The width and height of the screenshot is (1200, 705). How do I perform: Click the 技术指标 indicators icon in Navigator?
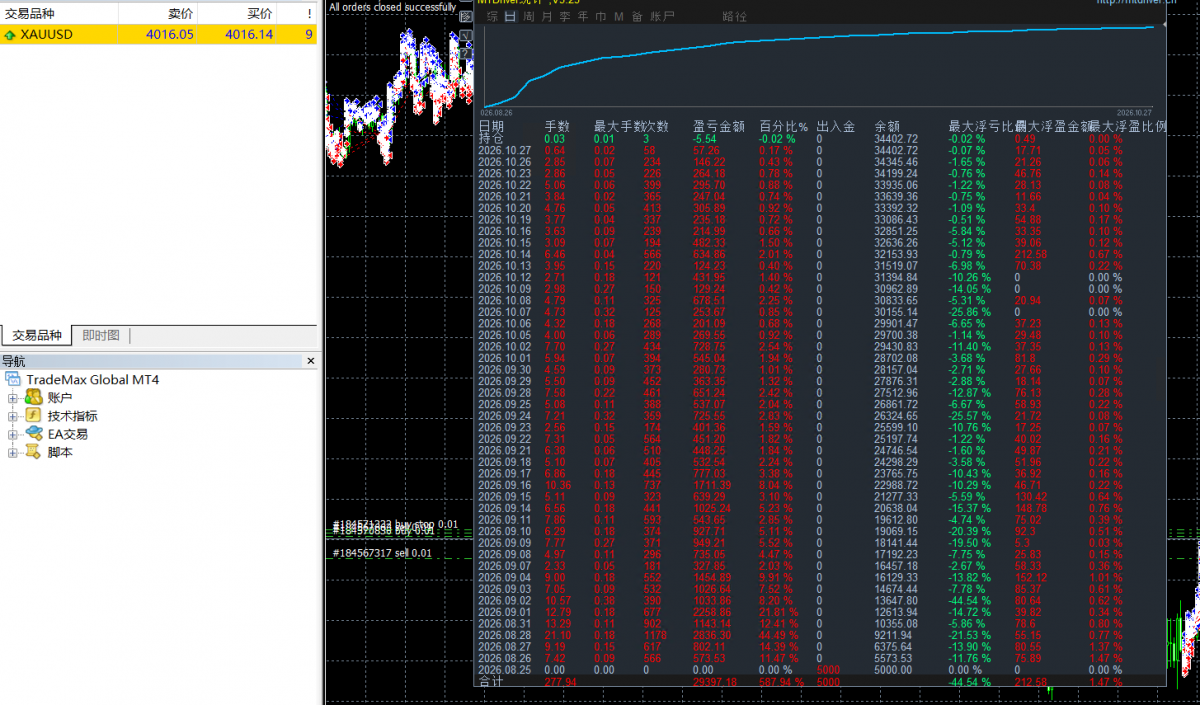[34, 416]
